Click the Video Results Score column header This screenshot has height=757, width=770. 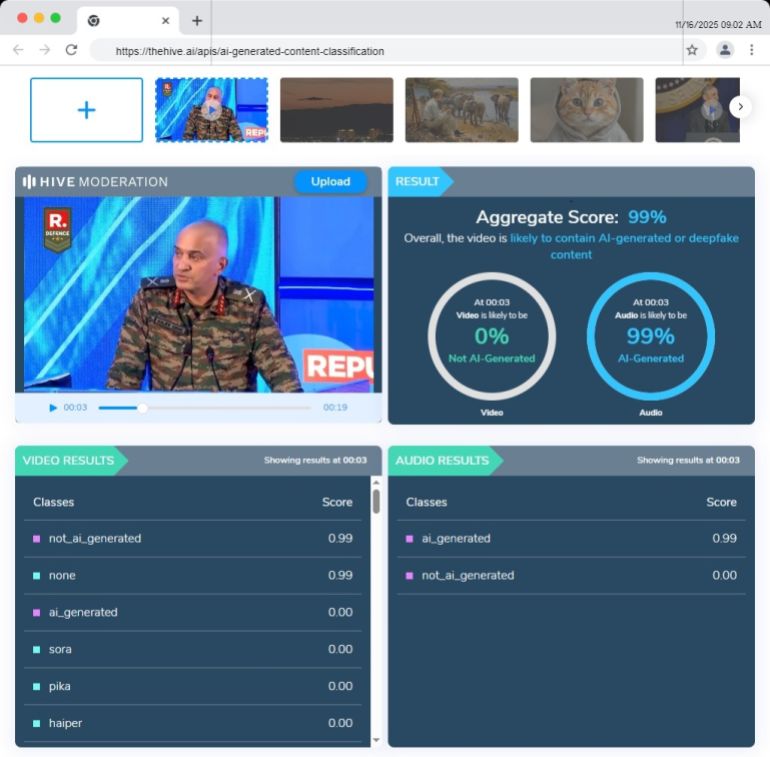(x=337, y=502)
